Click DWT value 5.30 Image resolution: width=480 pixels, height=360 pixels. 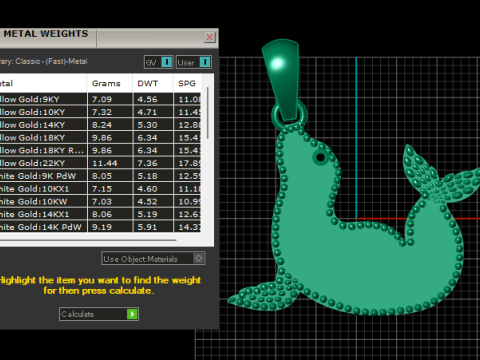pos(147,125)
